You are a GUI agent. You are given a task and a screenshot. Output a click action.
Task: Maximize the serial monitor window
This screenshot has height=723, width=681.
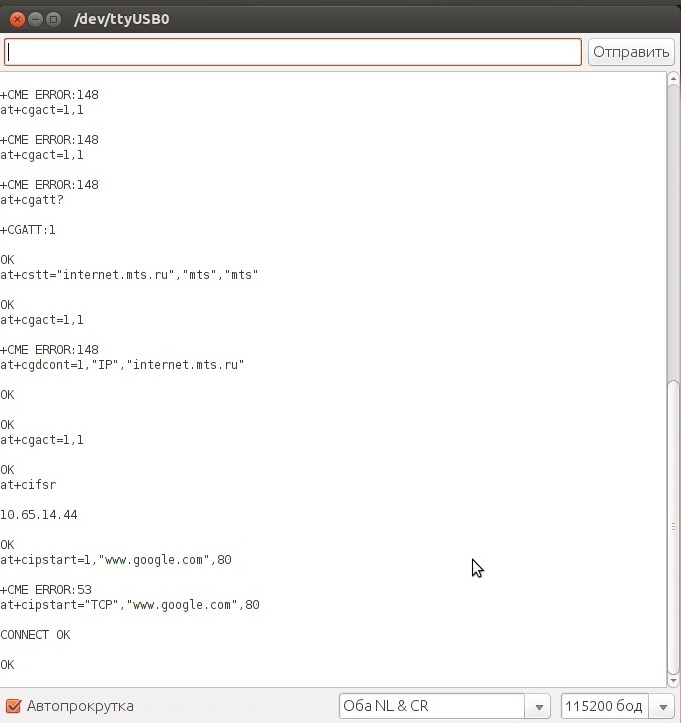[54, 17]
